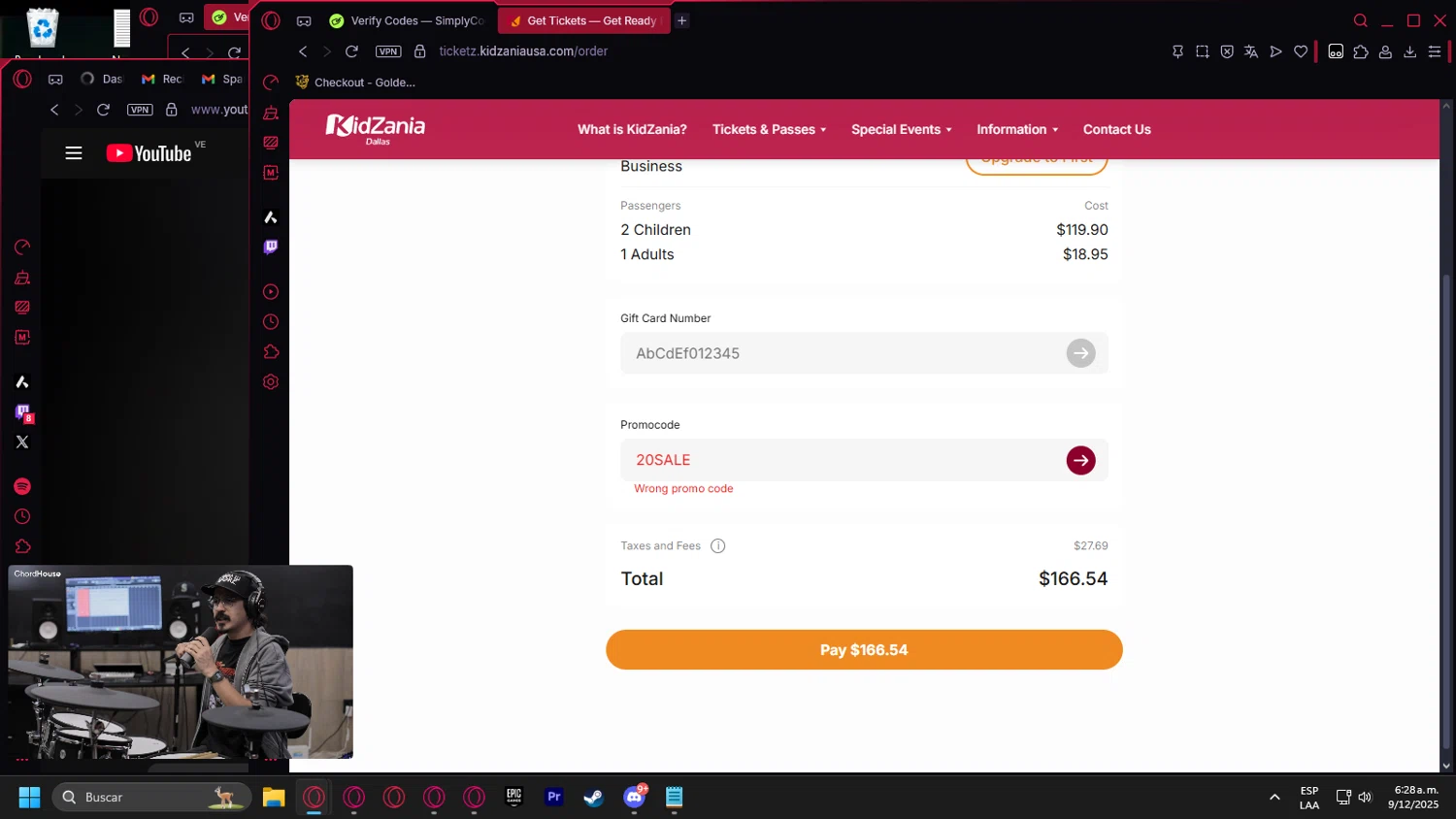Select the Get Tickets — Get Ready tab
The width and height of the screenshot is (1456, 819).
583,20
